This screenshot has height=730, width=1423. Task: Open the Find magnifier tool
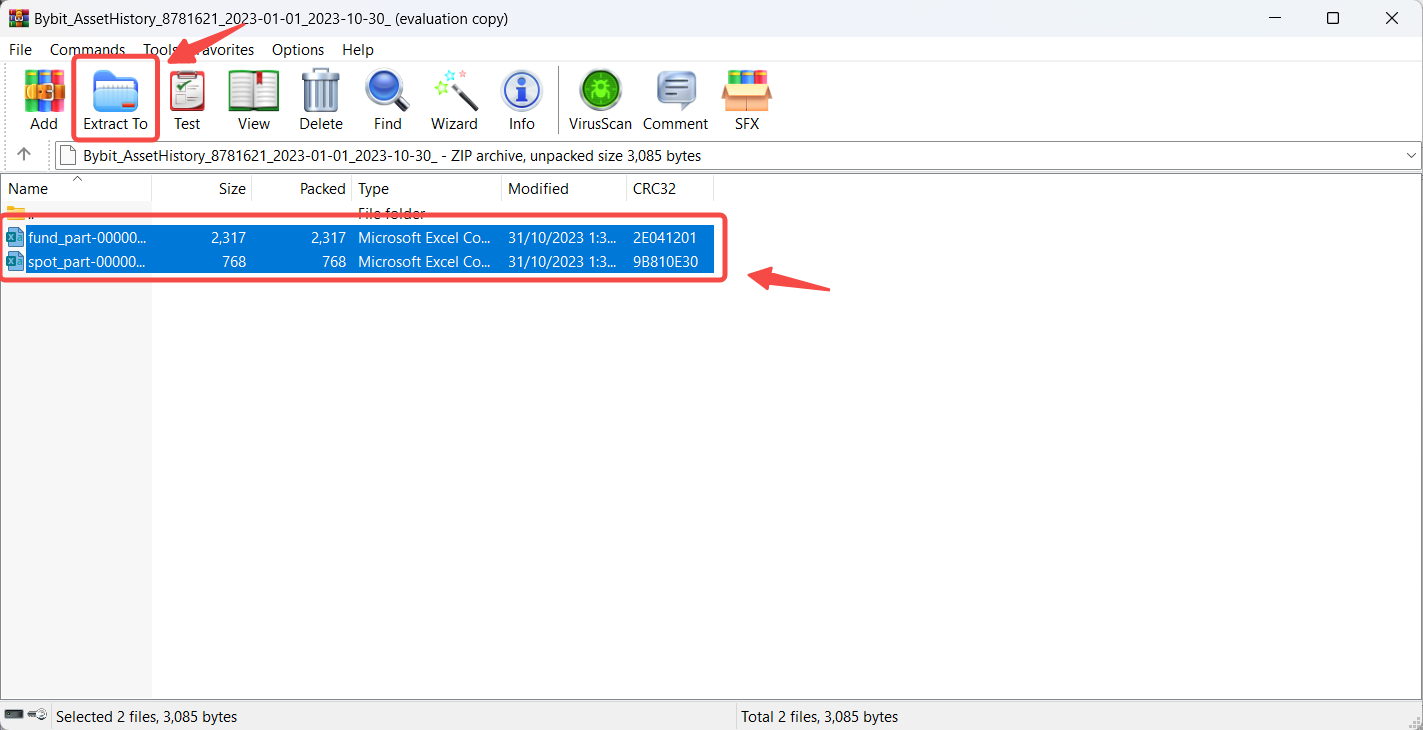pos(387,100)
